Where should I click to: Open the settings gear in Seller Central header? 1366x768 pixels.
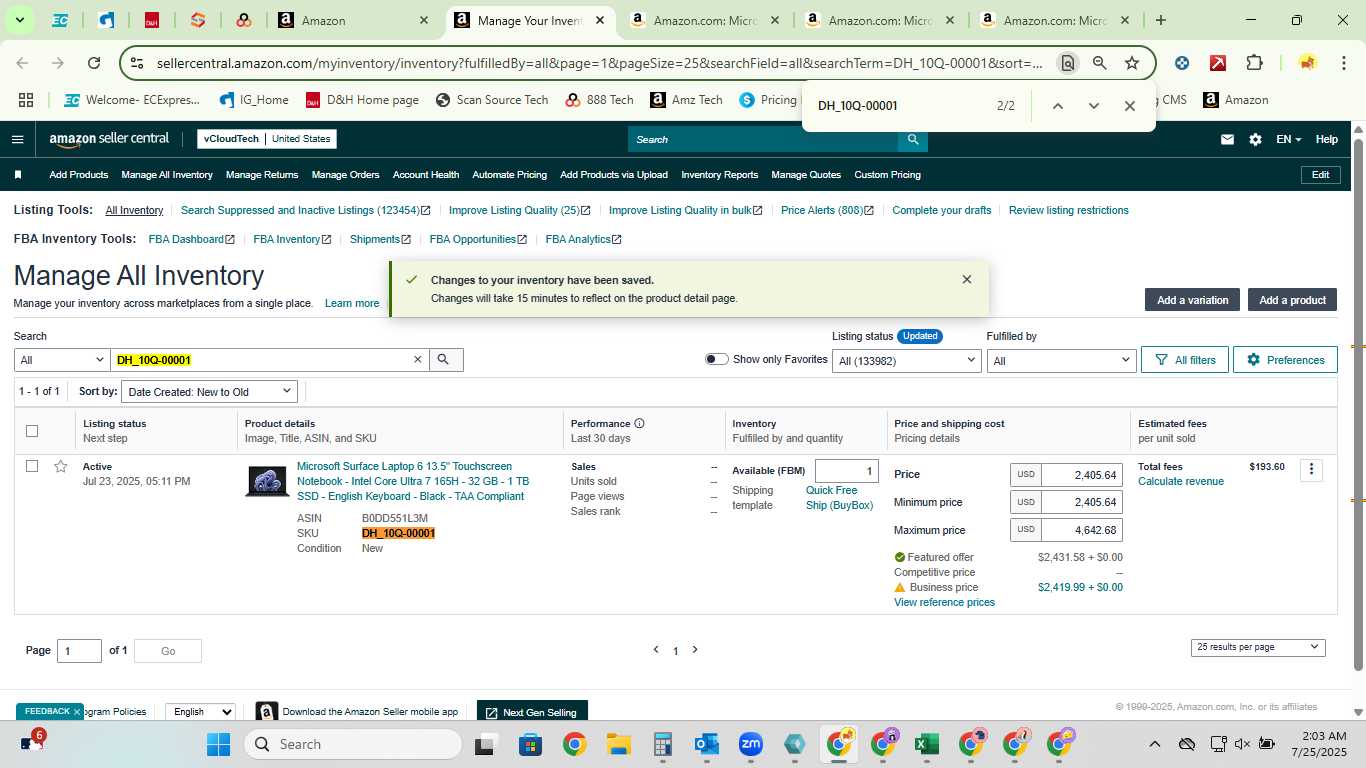[1255, 140]
